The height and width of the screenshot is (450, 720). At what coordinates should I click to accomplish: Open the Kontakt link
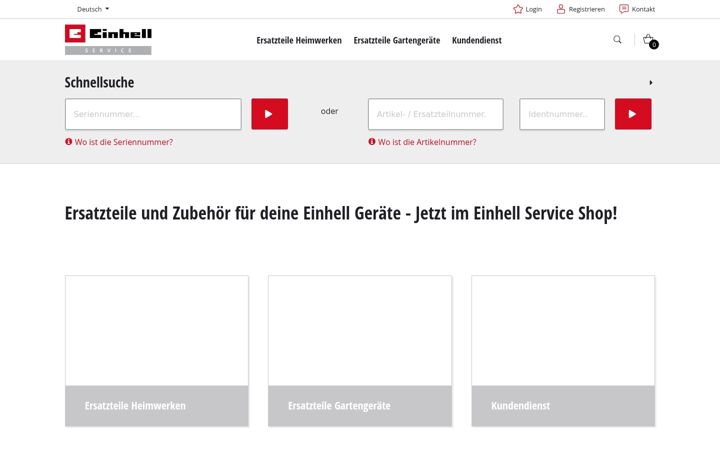[643, 9]
